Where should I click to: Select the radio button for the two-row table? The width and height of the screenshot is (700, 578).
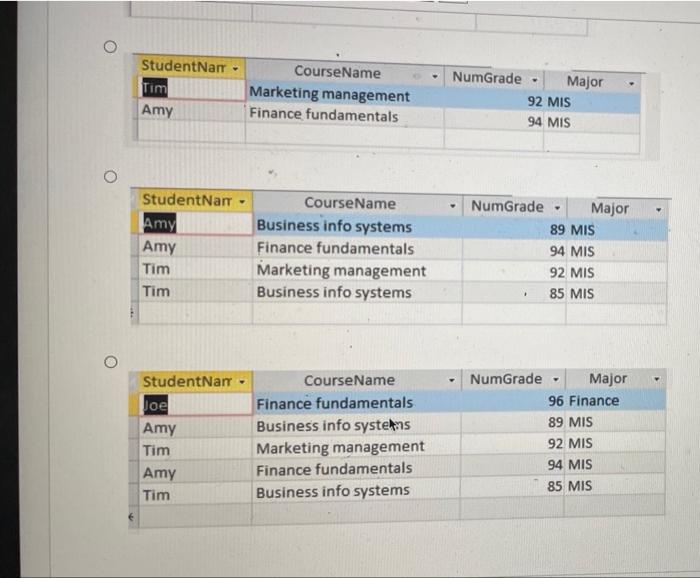click(110, 47)
